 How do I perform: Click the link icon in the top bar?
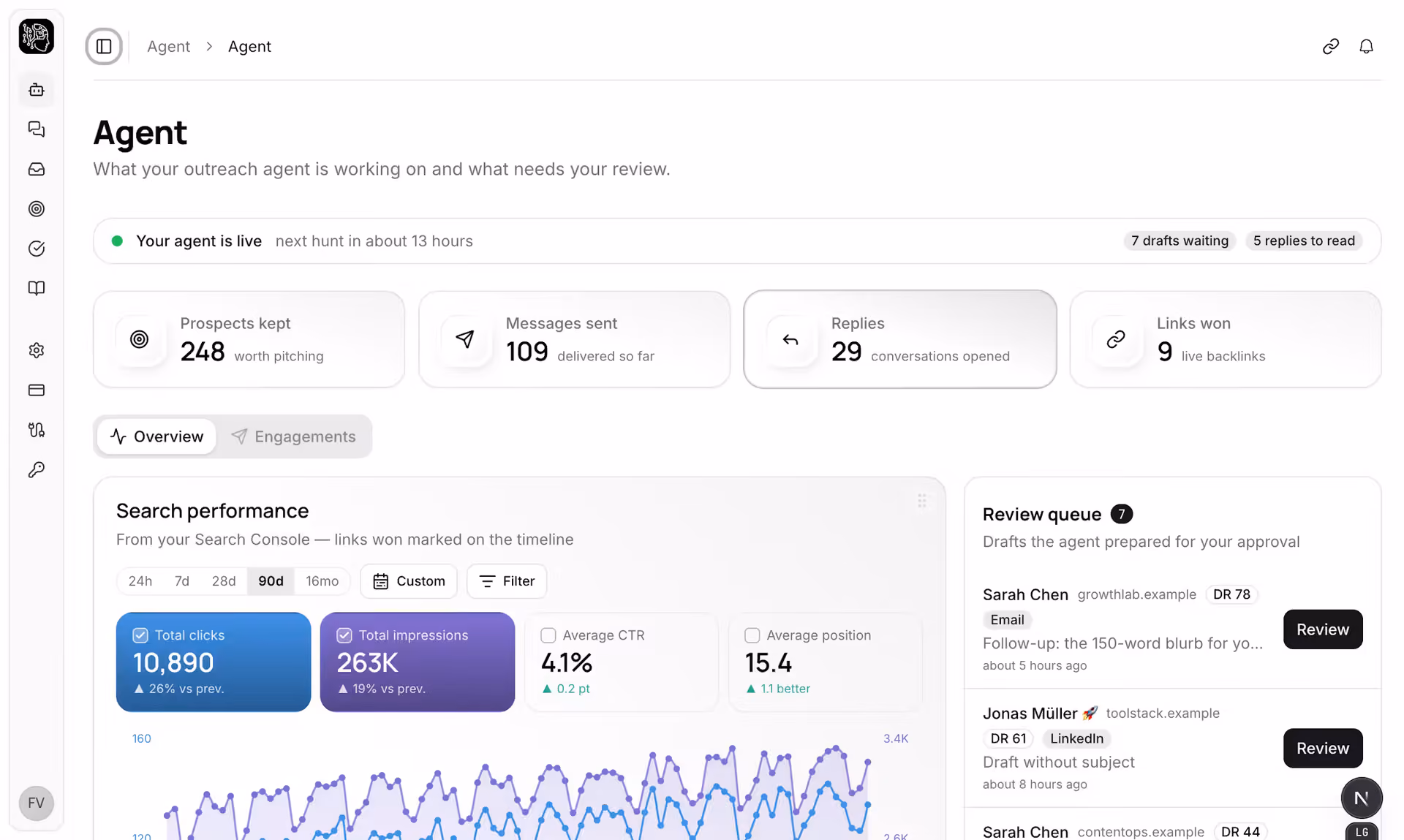coord(1331,47)
